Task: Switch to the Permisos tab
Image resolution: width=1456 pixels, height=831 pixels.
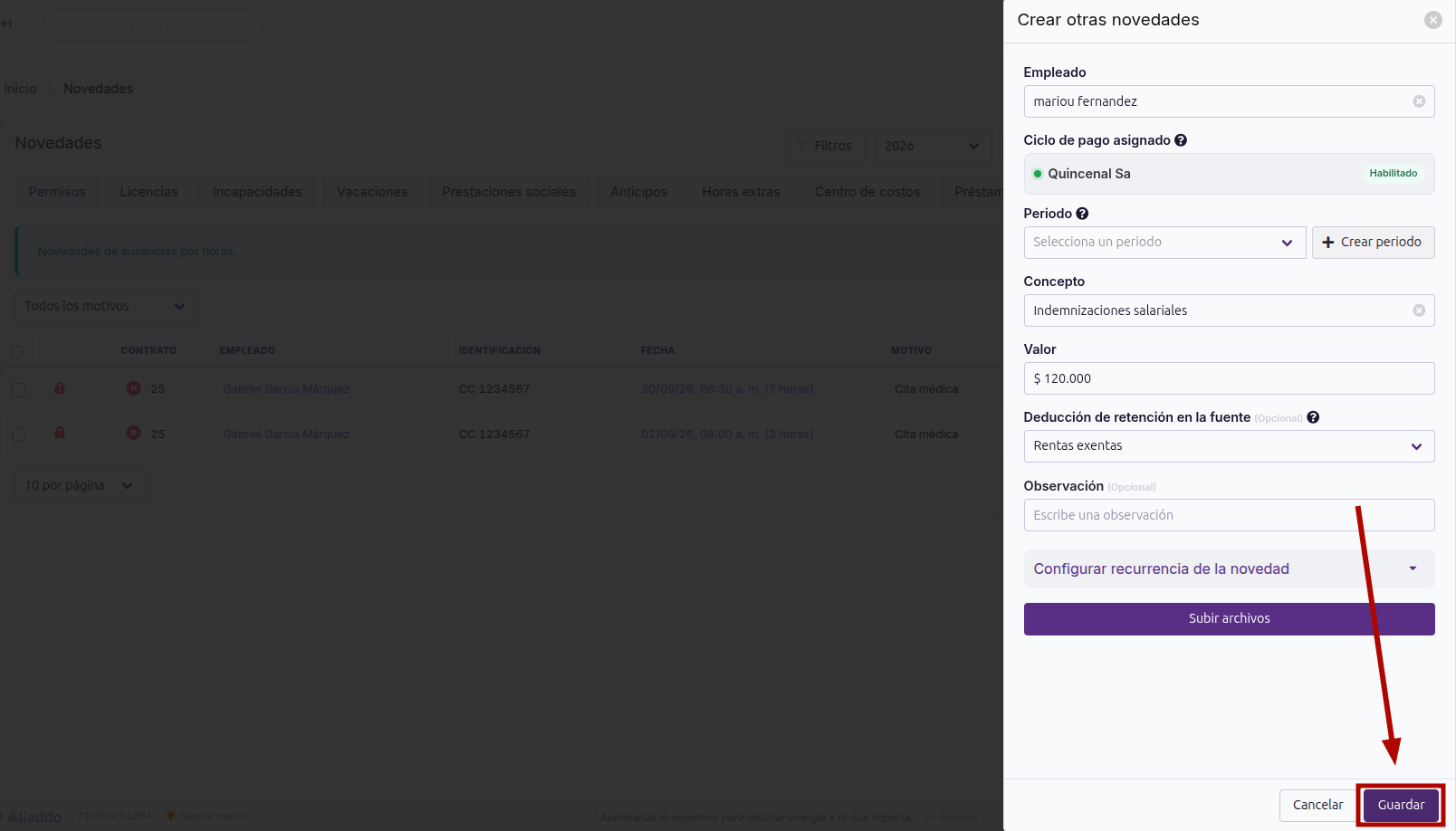Action: (57, 192)
